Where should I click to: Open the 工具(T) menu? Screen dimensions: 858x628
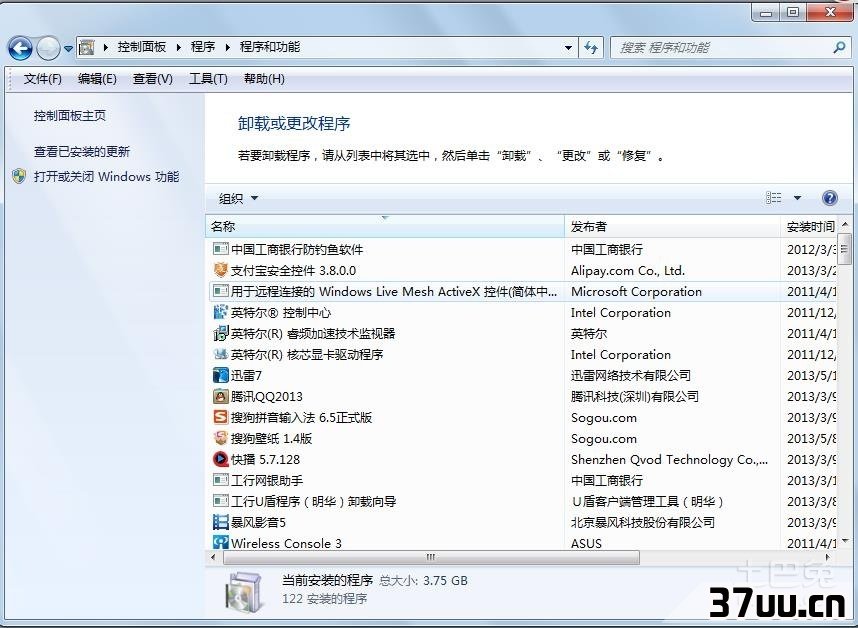click(x=208, y=79)
